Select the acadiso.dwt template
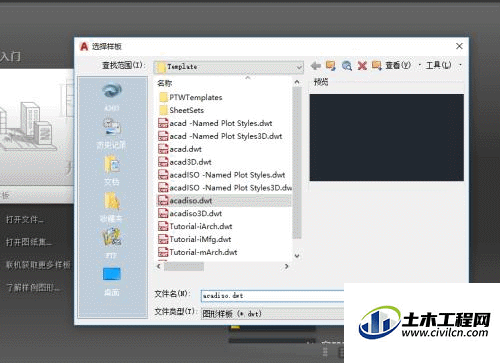500x363 pixels. pyautogui.click(x=224, y=201)
